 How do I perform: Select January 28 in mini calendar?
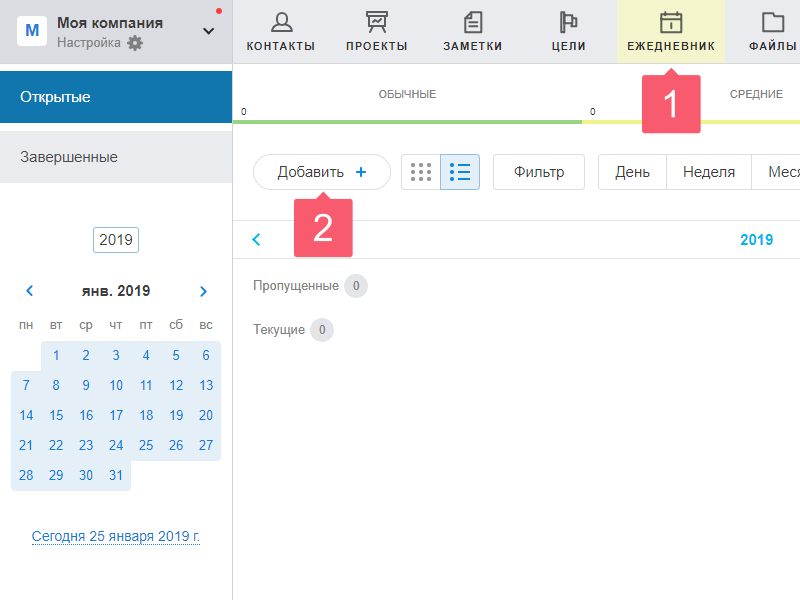tap(26, 476)
